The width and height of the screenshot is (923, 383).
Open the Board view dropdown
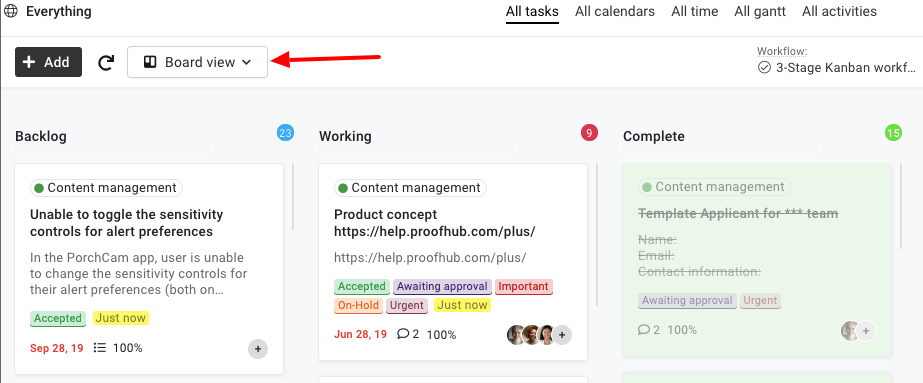click(x=198, y=62)
